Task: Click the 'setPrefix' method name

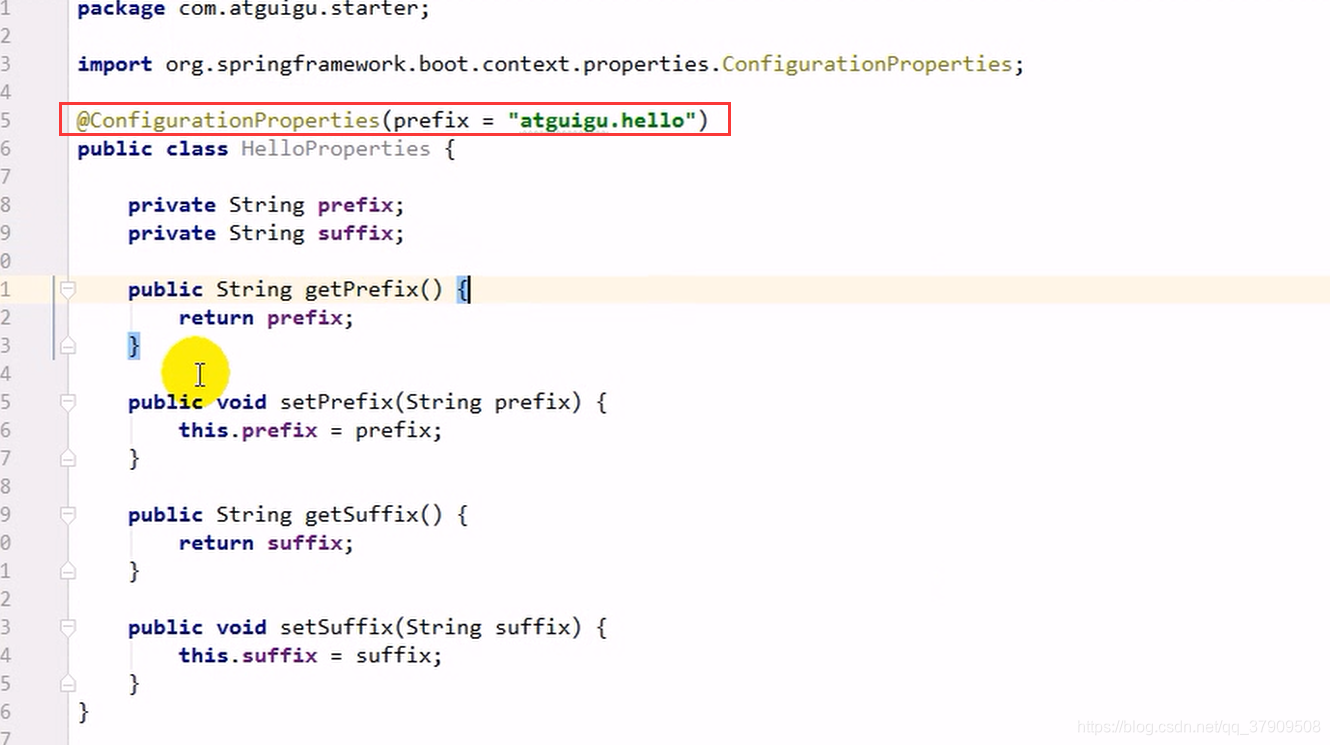Action: [x=336, y=402]
